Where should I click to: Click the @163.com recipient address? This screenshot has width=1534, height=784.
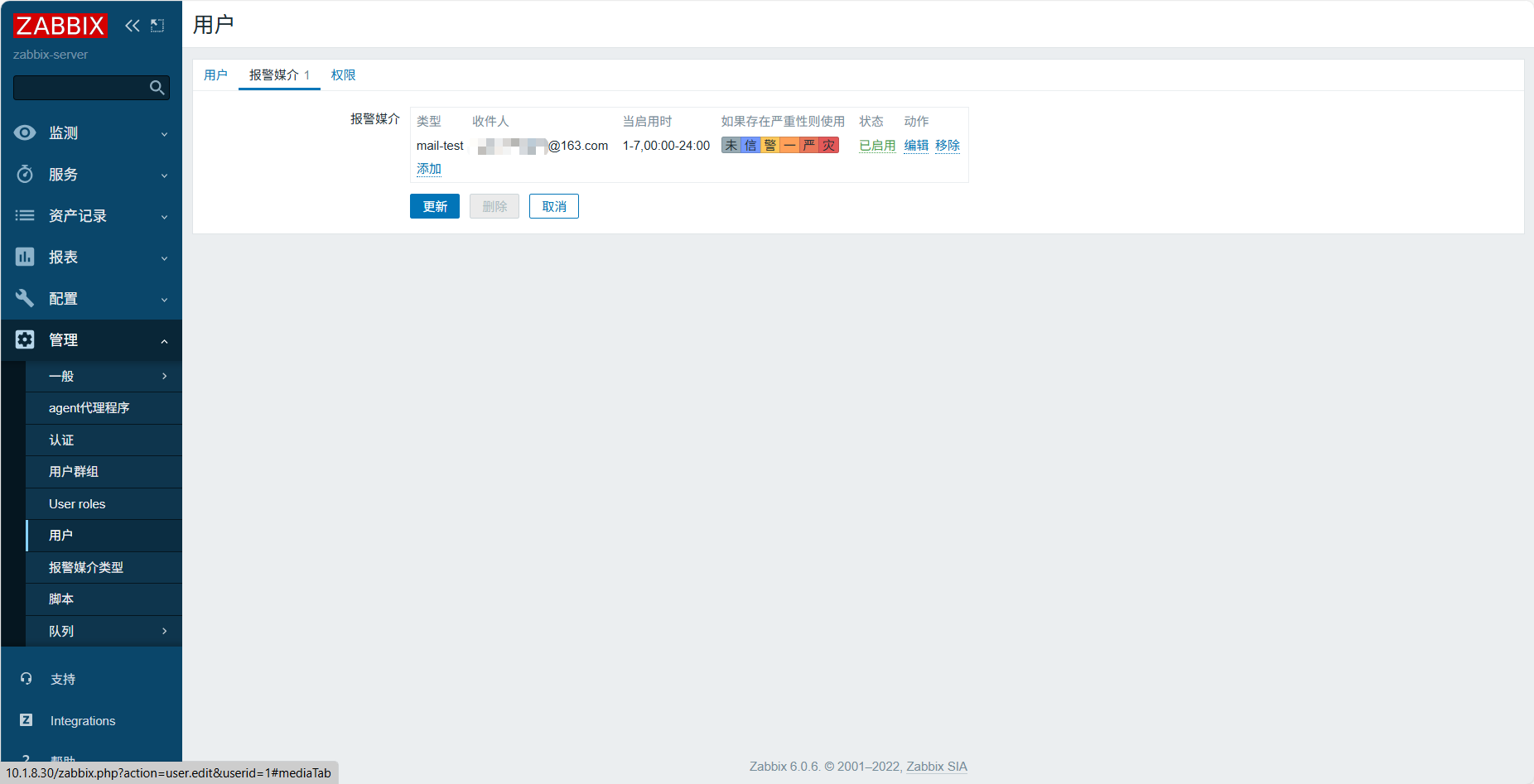point(578,146)
